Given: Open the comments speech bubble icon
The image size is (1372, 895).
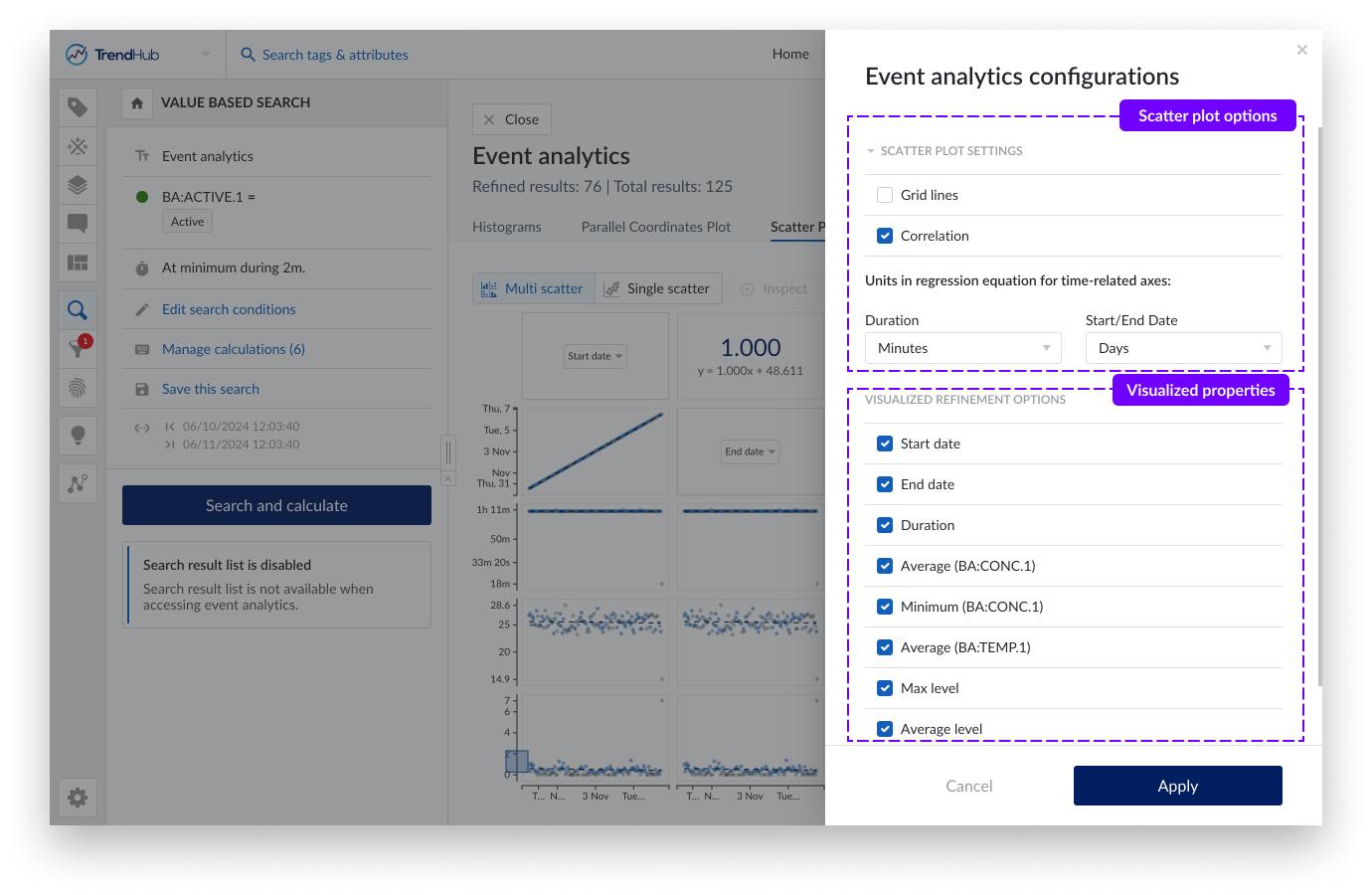Looking at the screenshot, I should click(78, 223).
